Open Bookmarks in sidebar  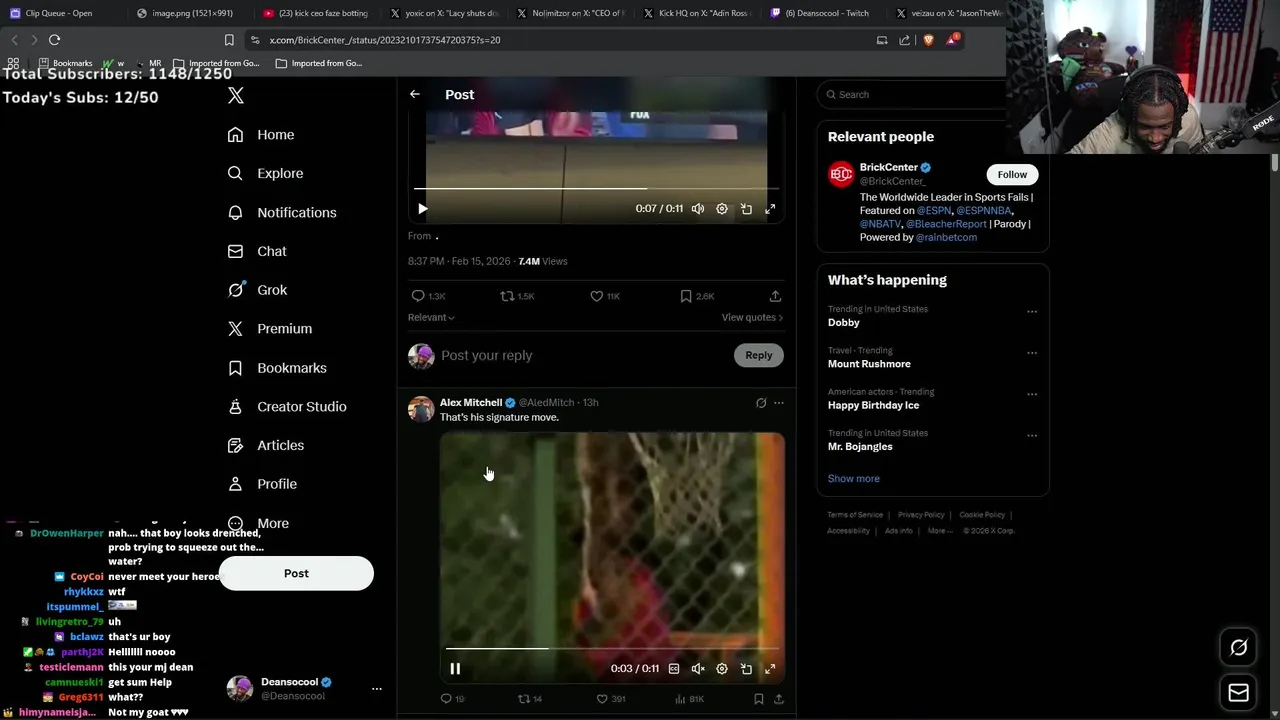(277, 368)
